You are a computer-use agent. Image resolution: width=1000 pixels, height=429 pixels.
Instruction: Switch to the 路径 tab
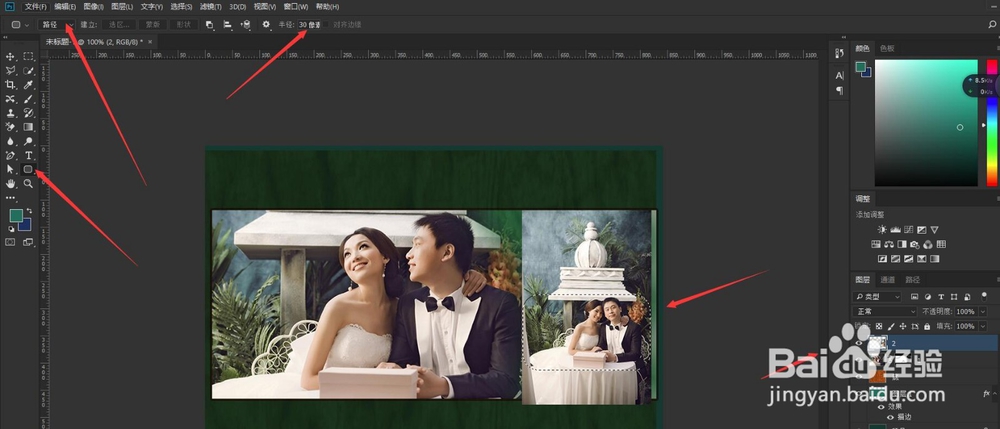coord(913,280)
